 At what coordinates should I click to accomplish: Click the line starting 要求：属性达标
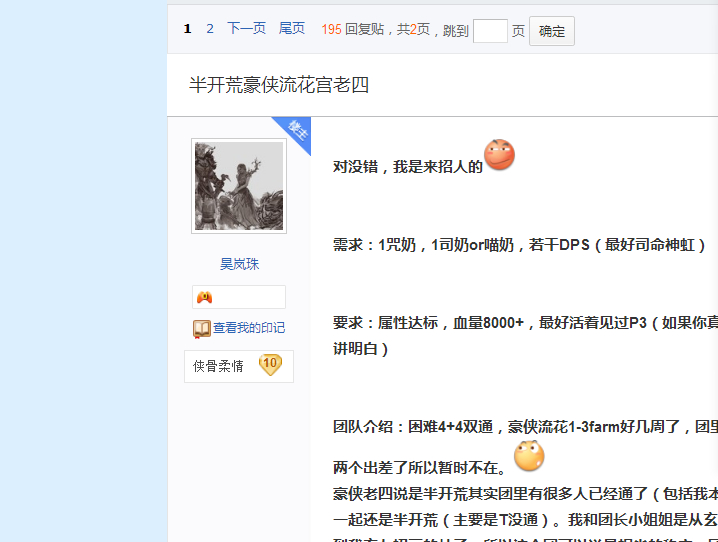525,323
